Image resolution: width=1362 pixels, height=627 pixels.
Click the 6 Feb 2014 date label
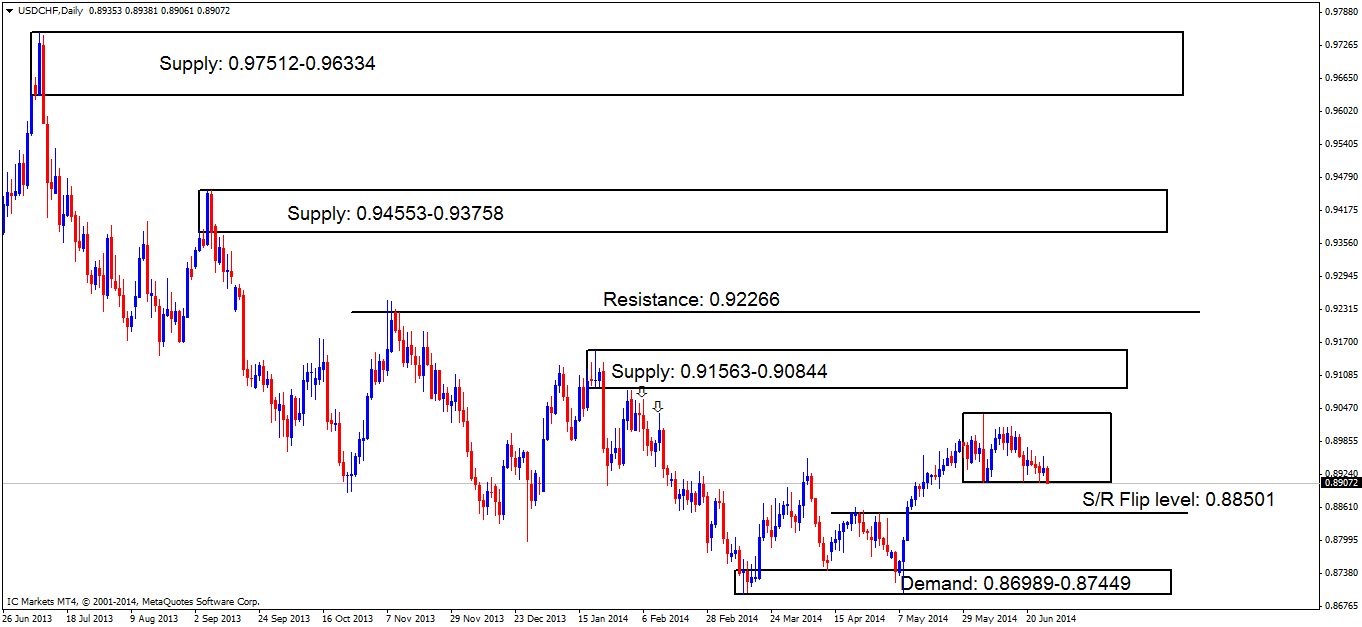666,619
